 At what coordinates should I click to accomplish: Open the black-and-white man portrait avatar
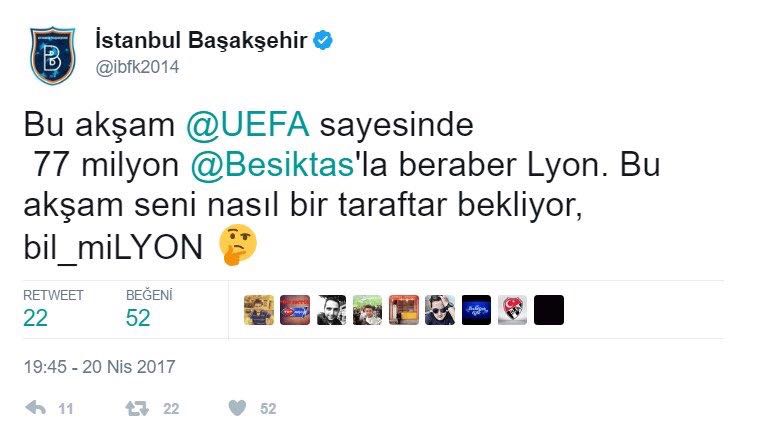pos(331,310)
